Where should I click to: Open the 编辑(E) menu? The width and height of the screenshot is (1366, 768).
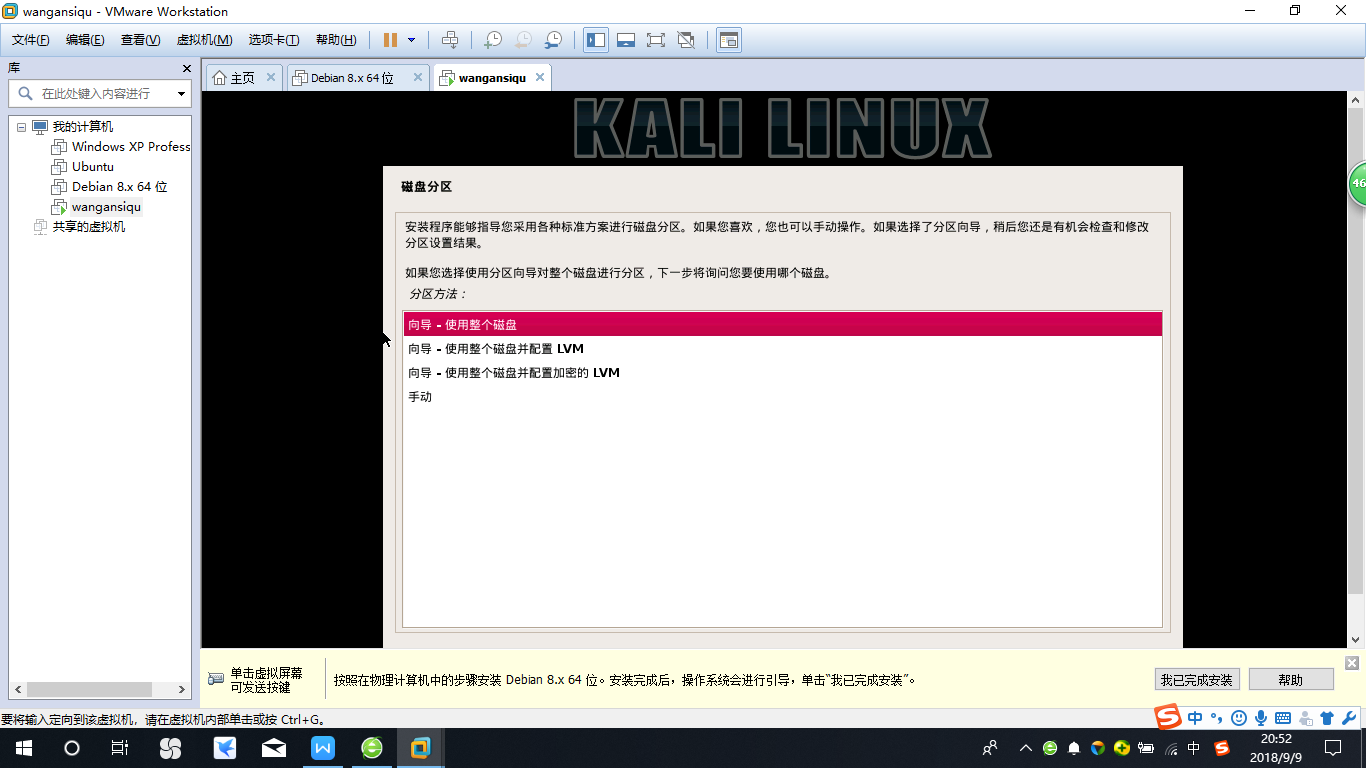pos(85,40)
